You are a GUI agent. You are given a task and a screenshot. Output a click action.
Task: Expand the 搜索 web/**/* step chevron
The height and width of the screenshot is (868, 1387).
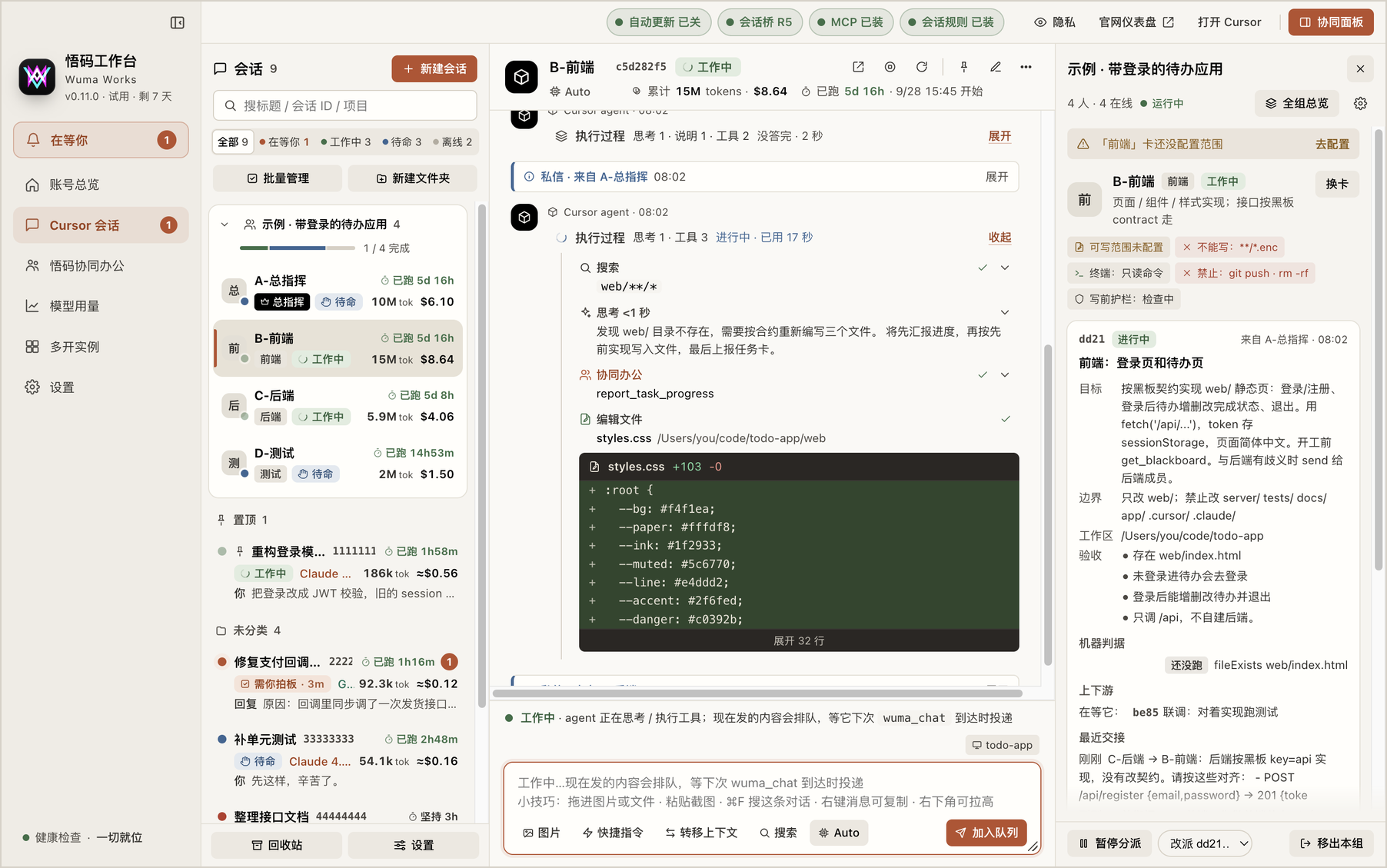pyautogui.click(x=1004, y=268)
